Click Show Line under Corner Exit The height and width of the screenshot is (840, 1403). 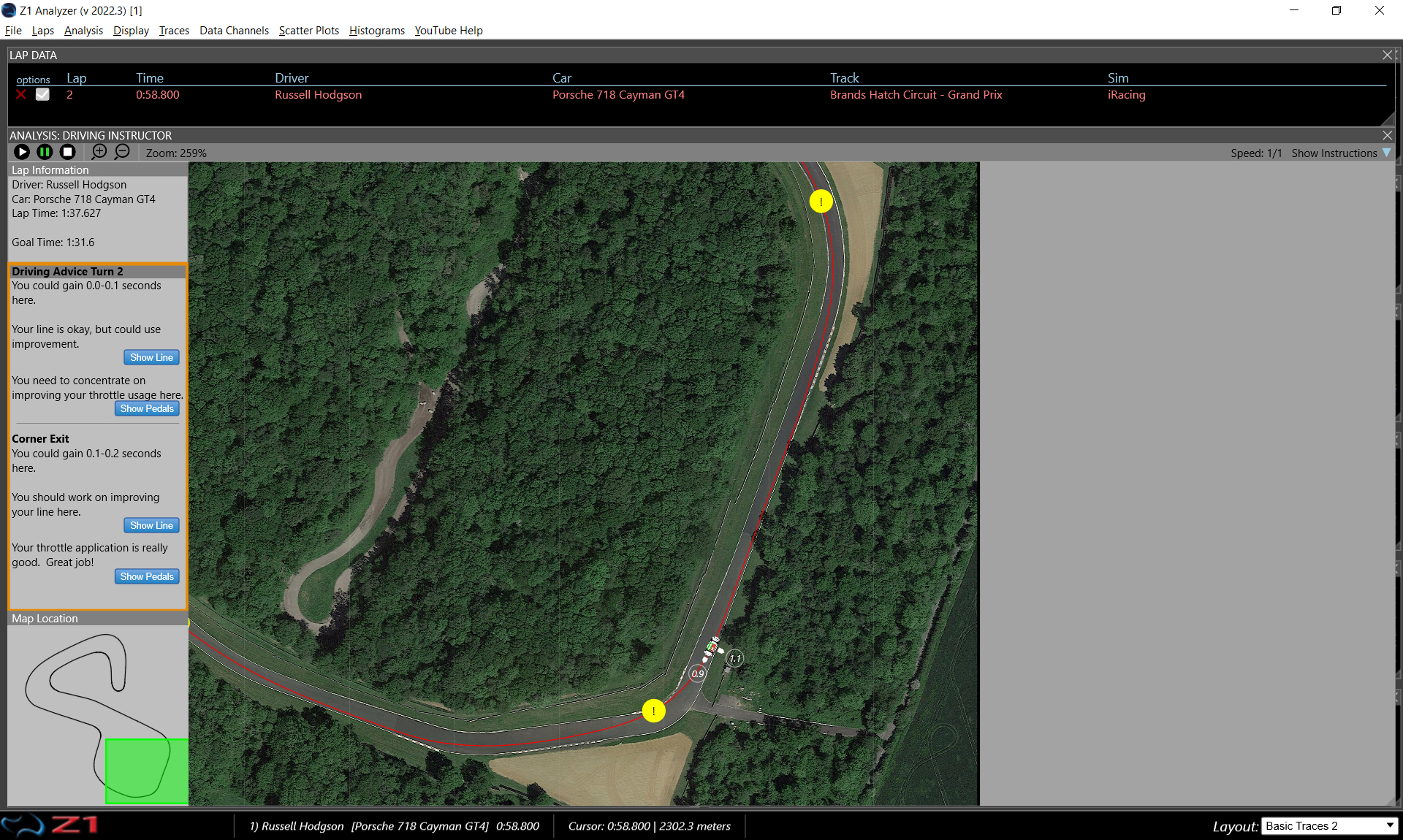(x=151, y=525)
